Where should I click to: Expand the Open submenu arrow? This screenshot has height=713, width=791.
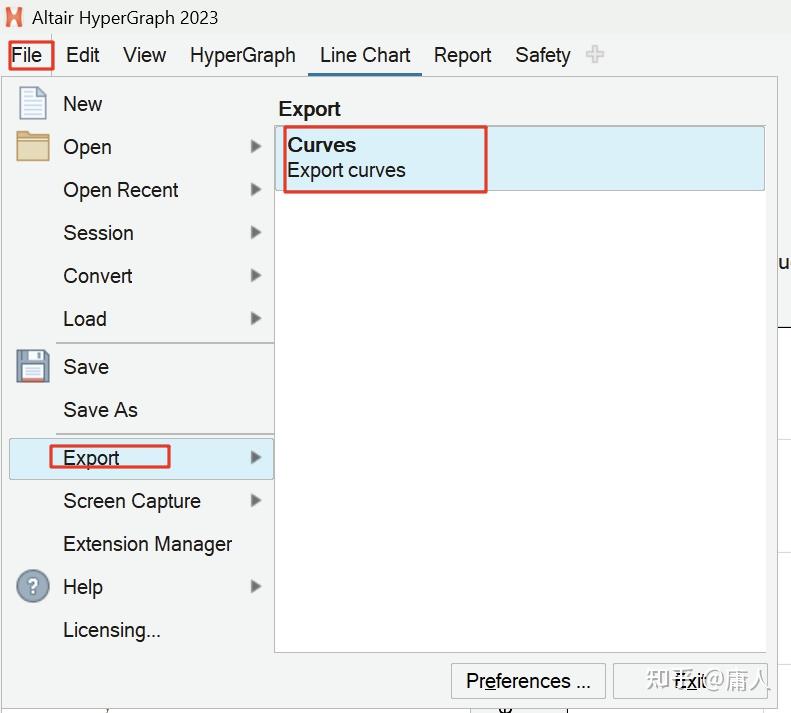tap(256, 147)
